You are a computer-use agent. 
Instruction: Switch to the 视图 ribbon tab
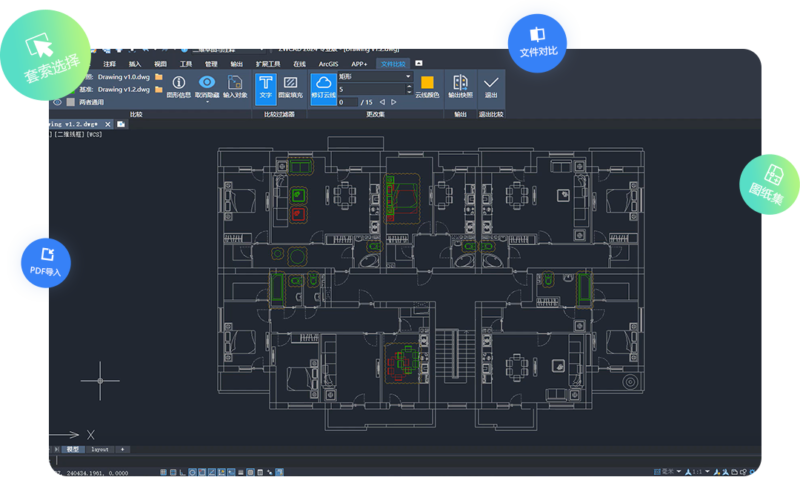[160, 64]
